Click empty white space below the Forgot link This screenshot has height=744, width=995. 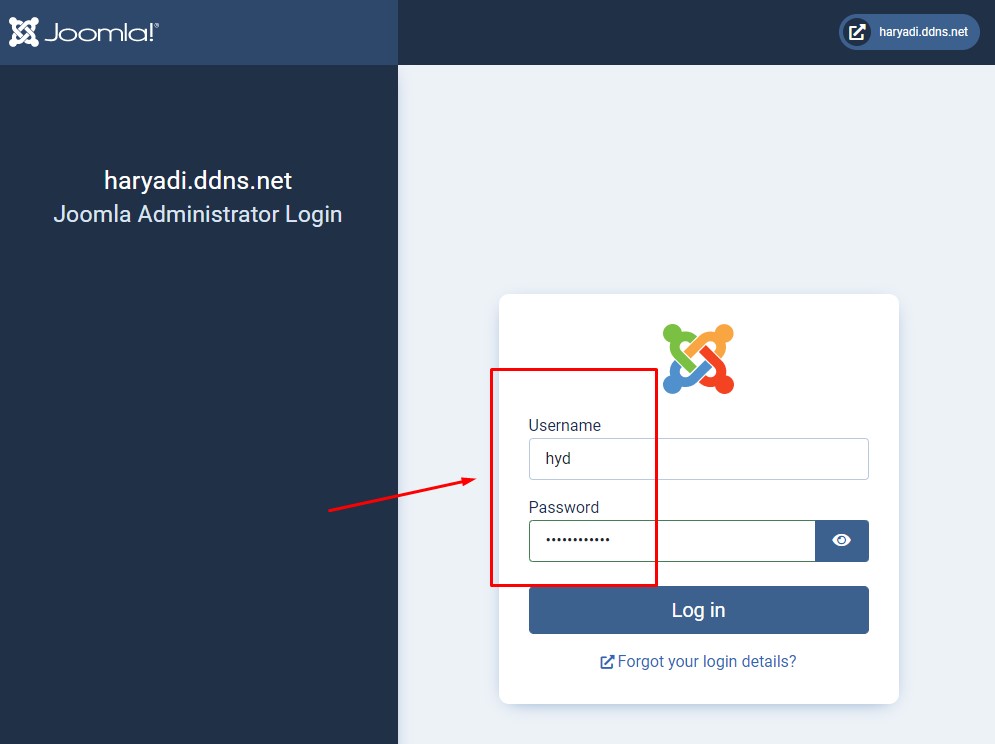(x=698, y=690)
